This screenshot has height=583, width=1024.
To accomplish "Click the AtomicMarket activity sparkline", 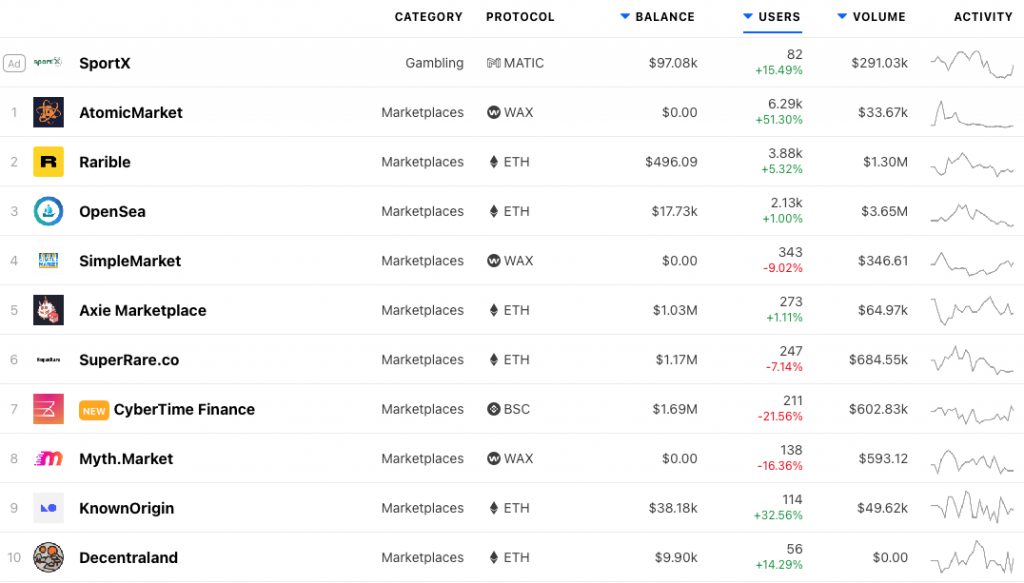I will click(972, 114).
